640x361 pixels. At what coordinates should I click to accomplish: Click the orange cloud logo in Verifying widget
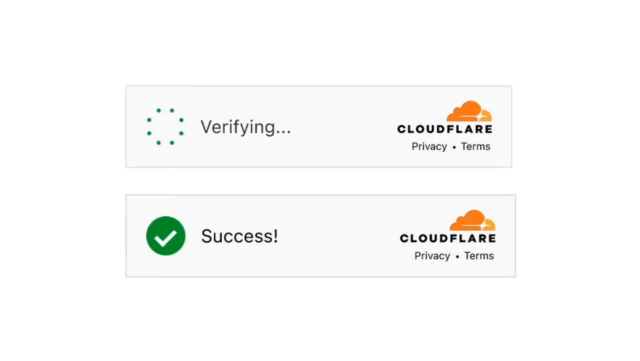(x=469, y=111)
